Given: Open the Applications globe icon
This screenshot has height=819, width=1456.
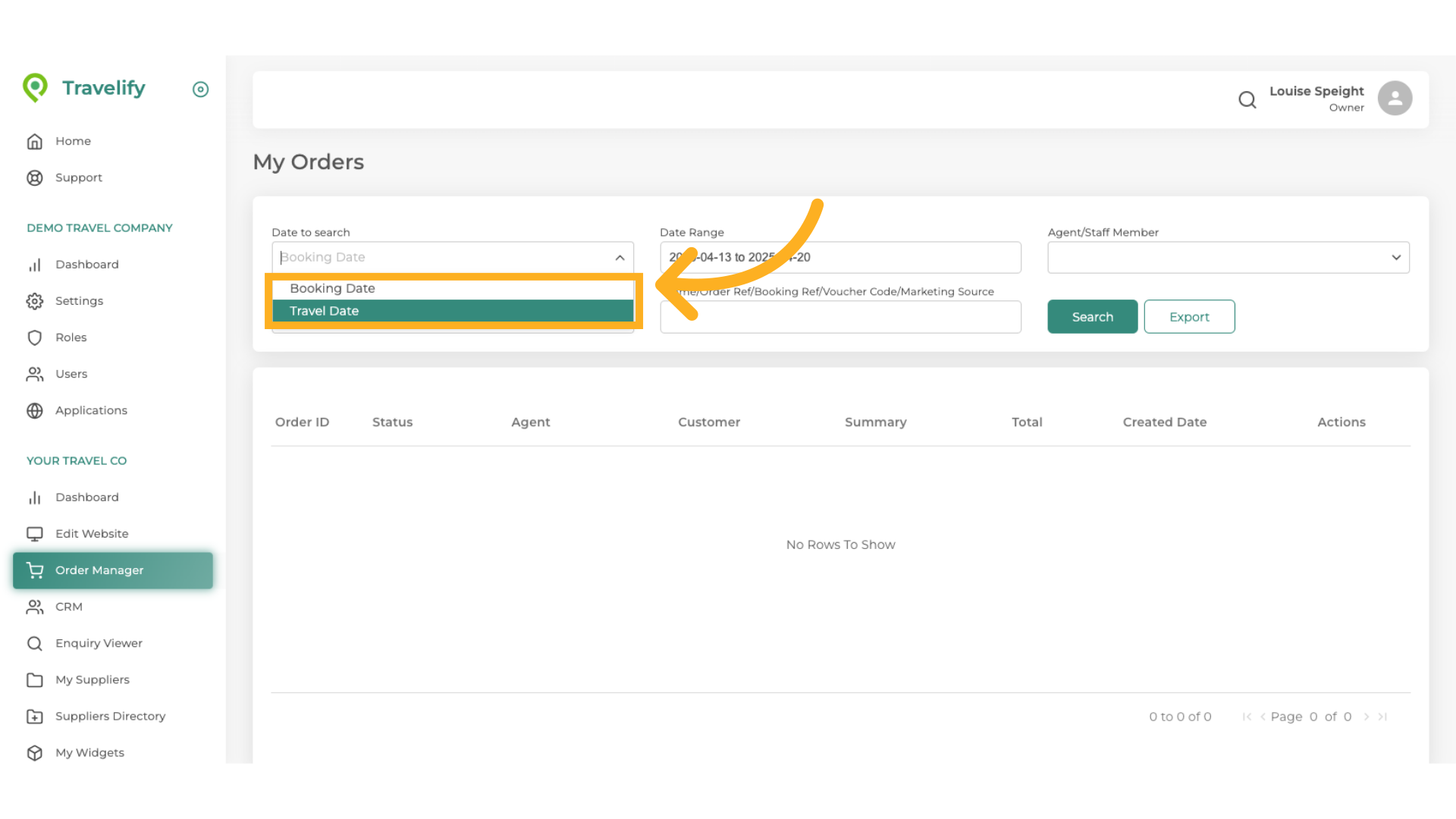Looking at the screenshot, I should point(35,410).
